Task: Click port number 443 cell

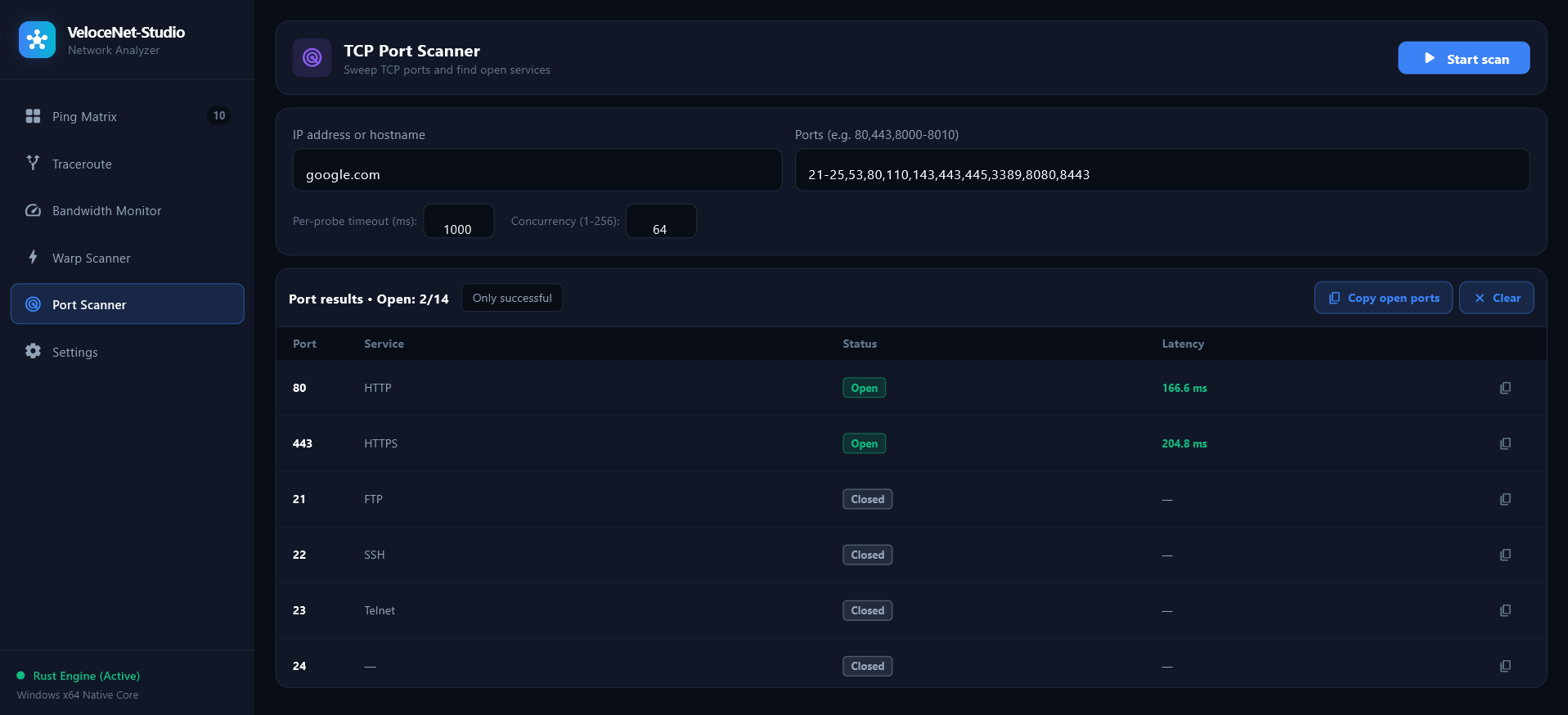Action: click(x=303, y=443)
